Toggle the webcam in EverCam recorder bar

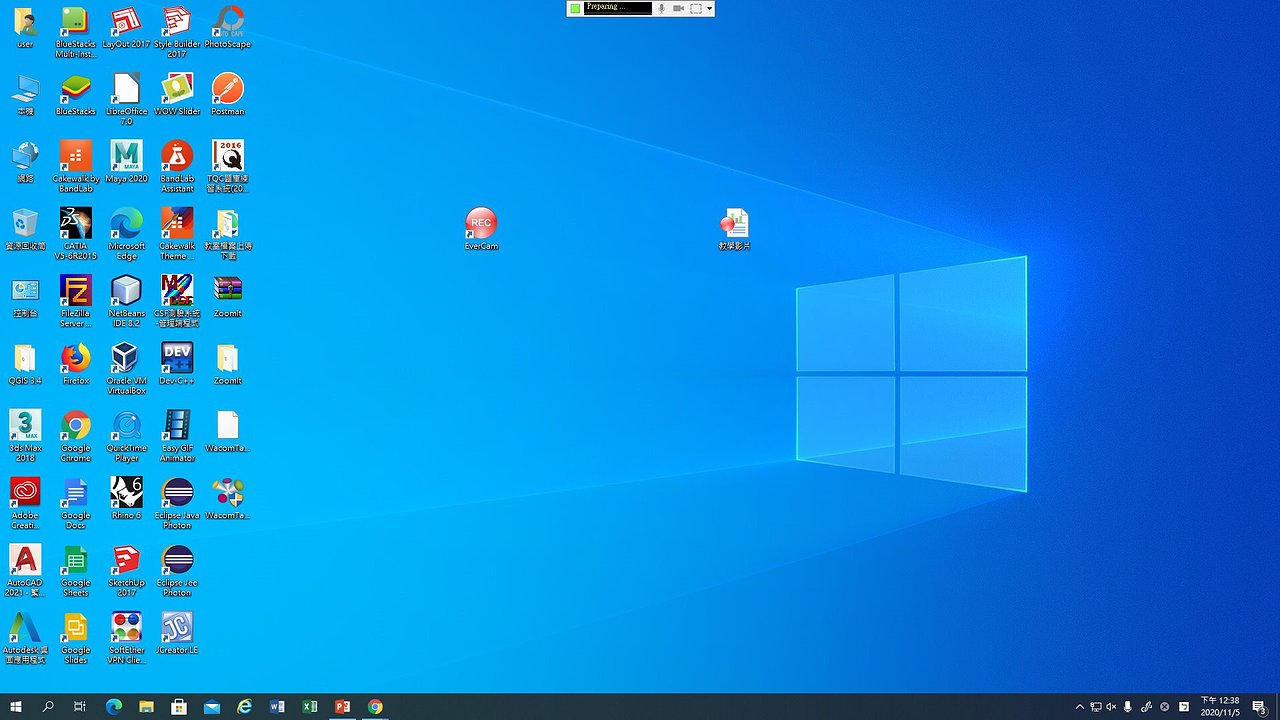tap(678, 8)
